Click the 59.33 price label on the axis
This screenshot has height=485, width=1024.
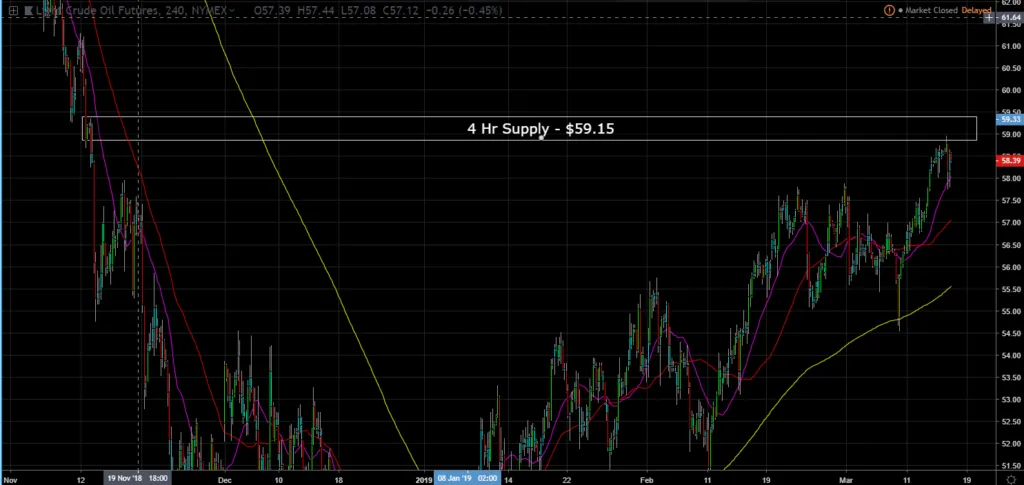coord(1010,120)
